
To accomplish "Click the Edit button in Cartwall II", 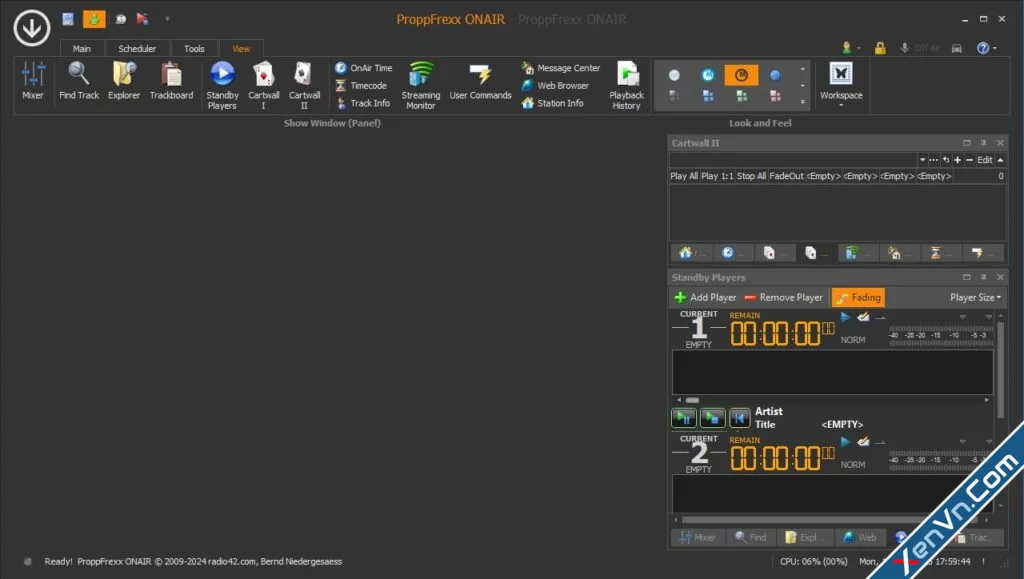I will [985, 160].
